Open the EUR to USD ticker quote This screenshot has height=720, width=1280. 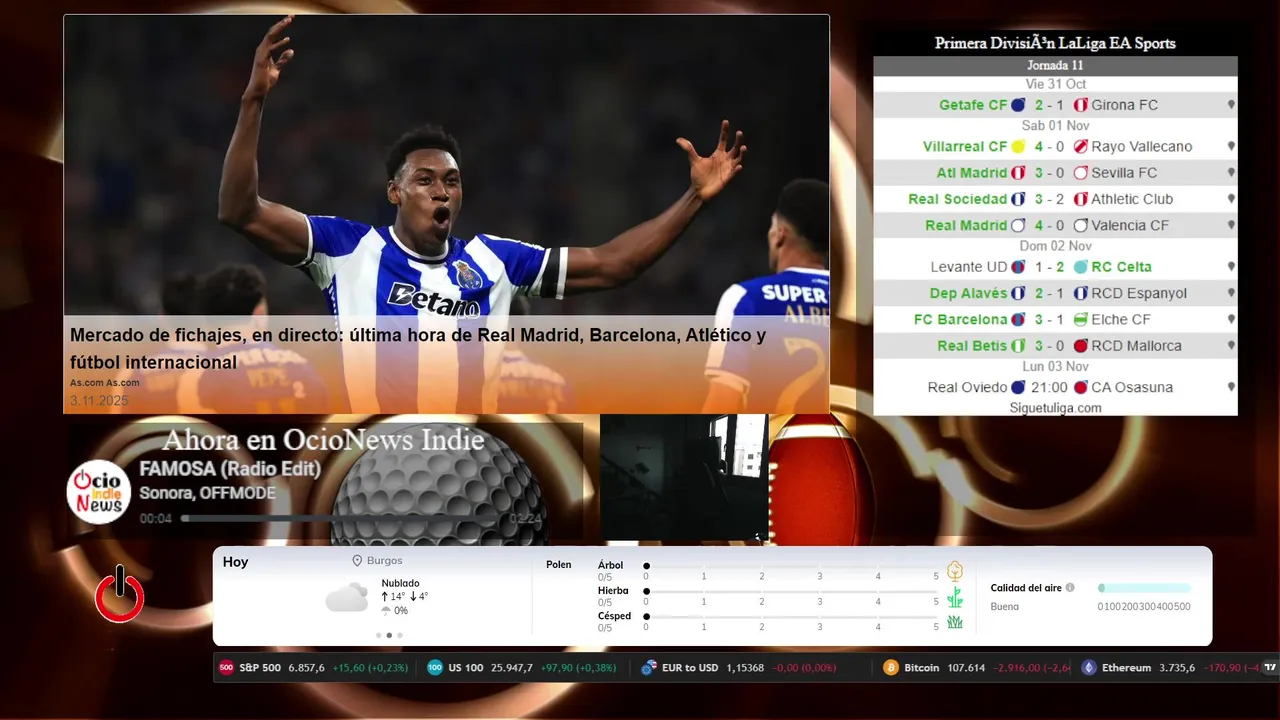[738, 668]
